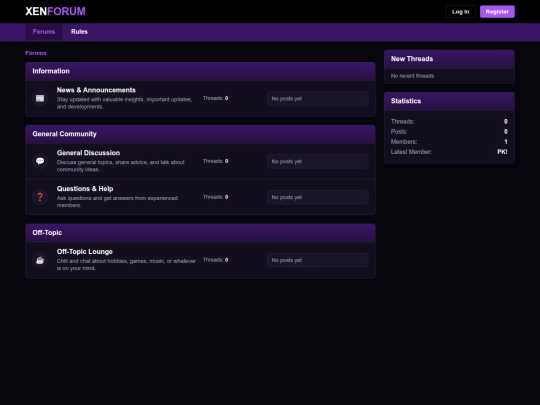The width and height of the screenshot is (540, 405).
Task: Click the 'Posts:' statistics label
Action: tap(399, 132)
